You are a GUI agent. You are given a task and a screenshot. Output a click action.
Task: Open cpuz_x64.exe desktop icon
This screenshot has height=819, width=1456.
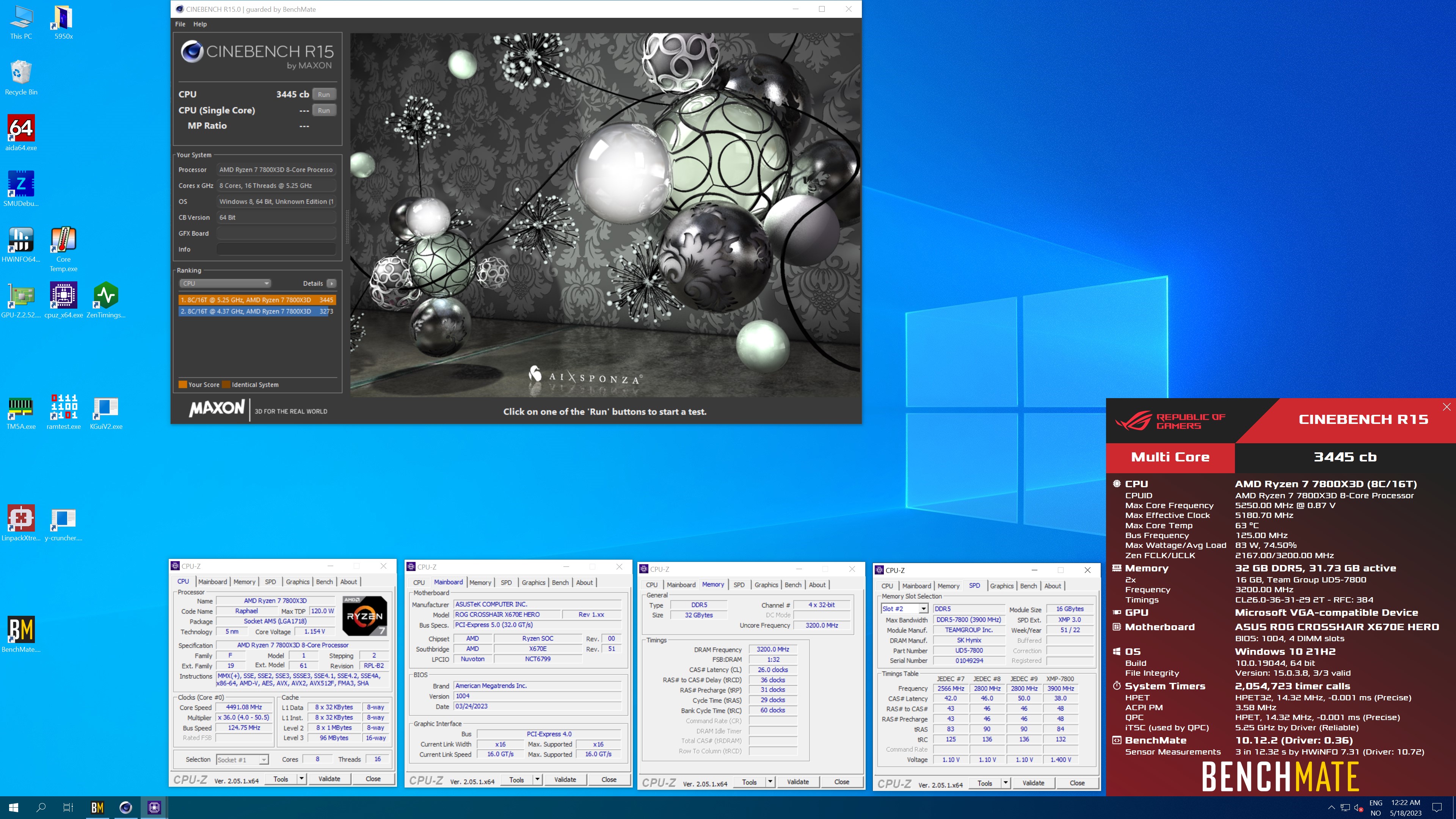pyautogui.click(x=63, y=301)
